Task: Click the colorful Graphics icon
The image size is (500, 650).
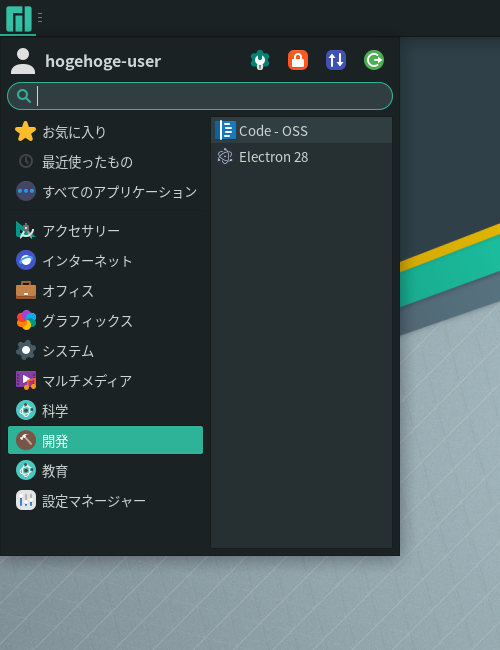Action: click(26, 320)
